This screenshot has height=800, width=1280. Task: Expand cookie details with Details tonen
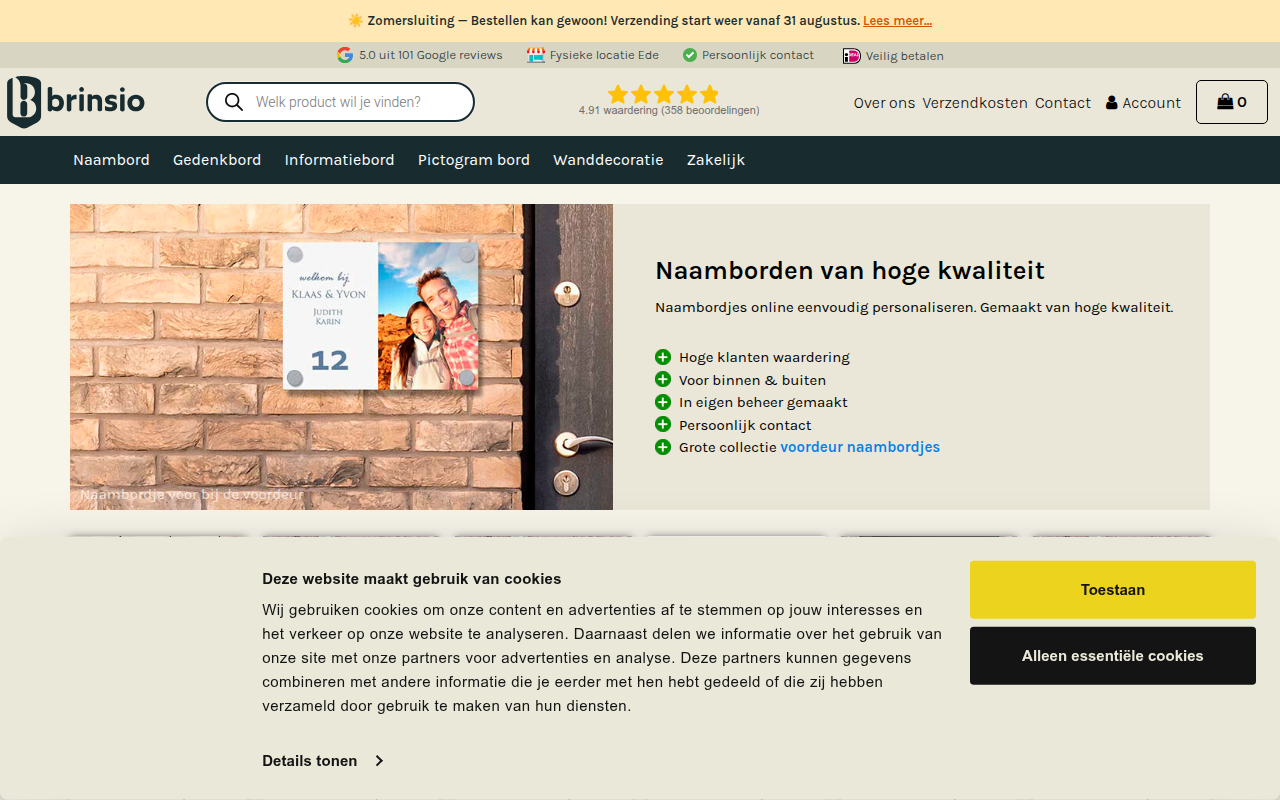[x=322, y=761]
